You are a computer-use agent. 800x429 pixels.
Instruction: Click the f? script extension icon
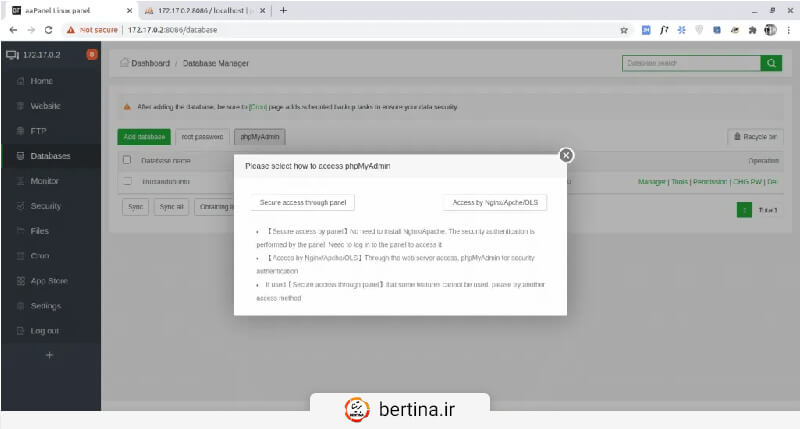point(663,30)
